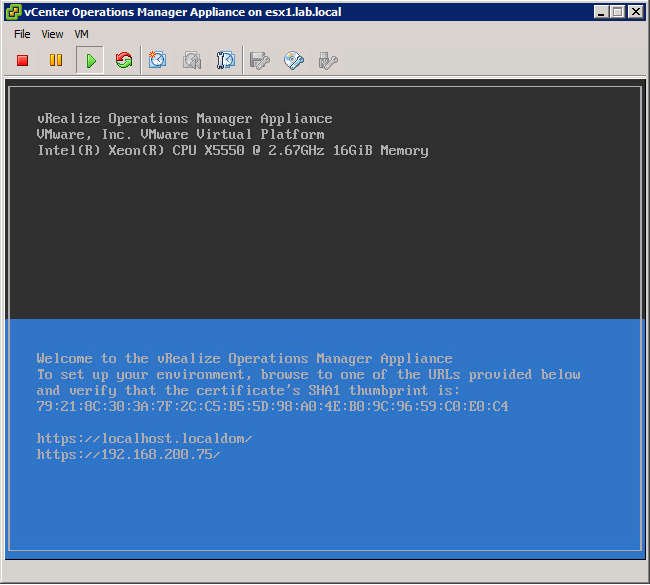
Task: Click the 'Welcome to the vRealize Operations Manager' line
Action: 245,359
